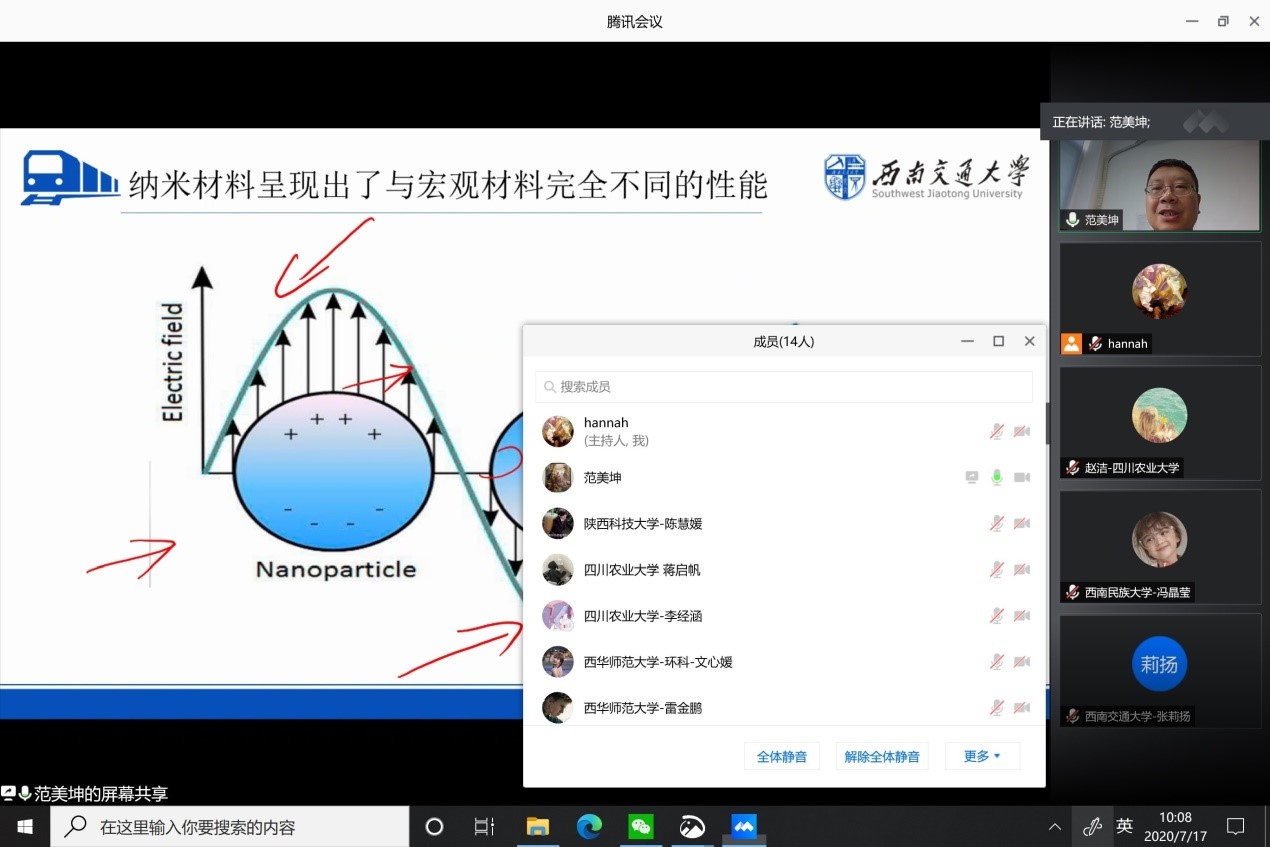Screen dimensions: 1270x847
Task: Toggle microphone for 陕西科技大学-陈慧媛
Action: [996, 524]
